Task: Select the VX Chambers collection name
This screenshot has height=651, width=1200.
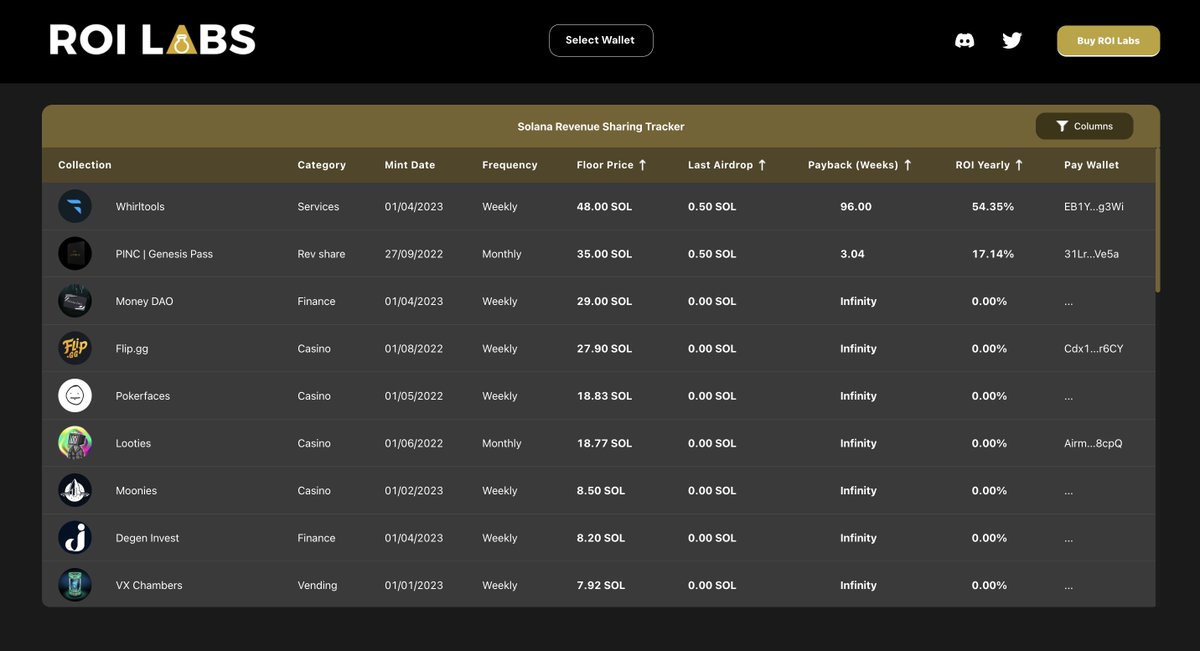Action: click(x=149, y=585)
